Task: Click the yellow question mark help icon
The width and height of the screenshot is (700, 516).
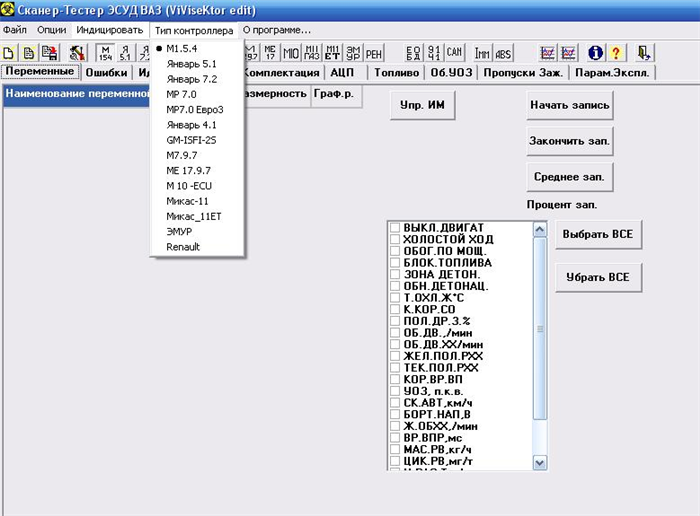Action: pyautogui.click(x=616, y=53)
